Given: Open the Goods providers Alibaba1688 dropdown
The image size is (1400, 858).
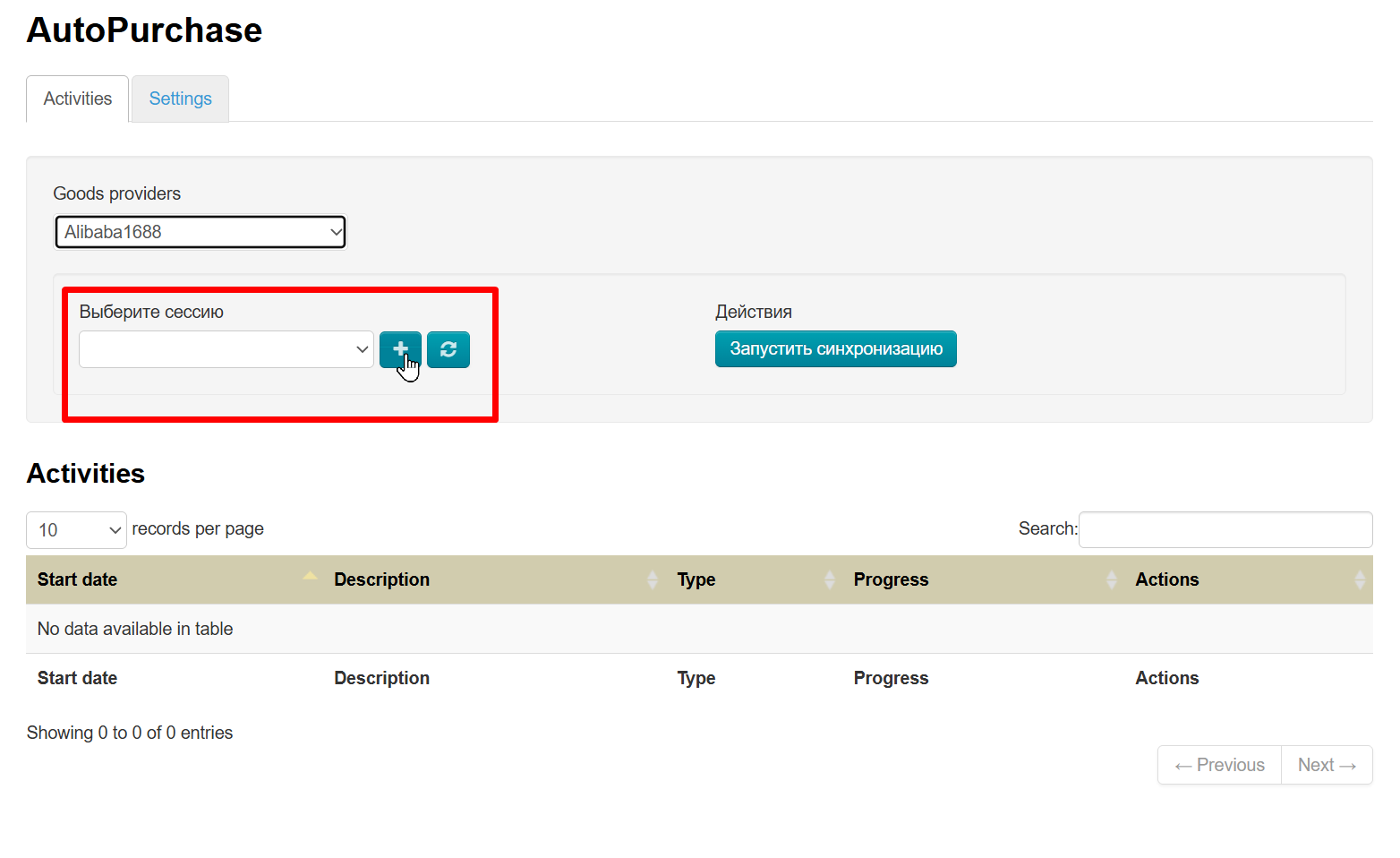Looking at the screenshot, I should 201,232.
